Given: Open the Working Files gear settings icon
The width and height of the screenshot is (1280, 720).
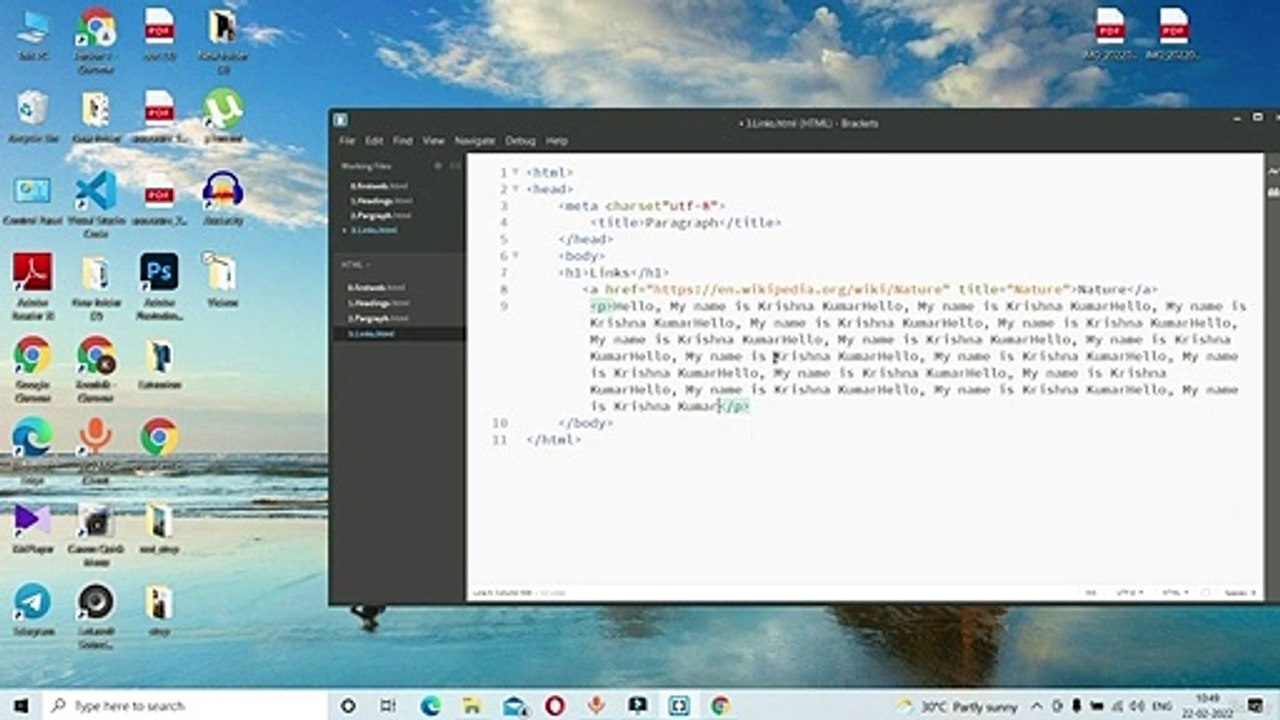Looking at the screenshot, I should tap(438, 166).
